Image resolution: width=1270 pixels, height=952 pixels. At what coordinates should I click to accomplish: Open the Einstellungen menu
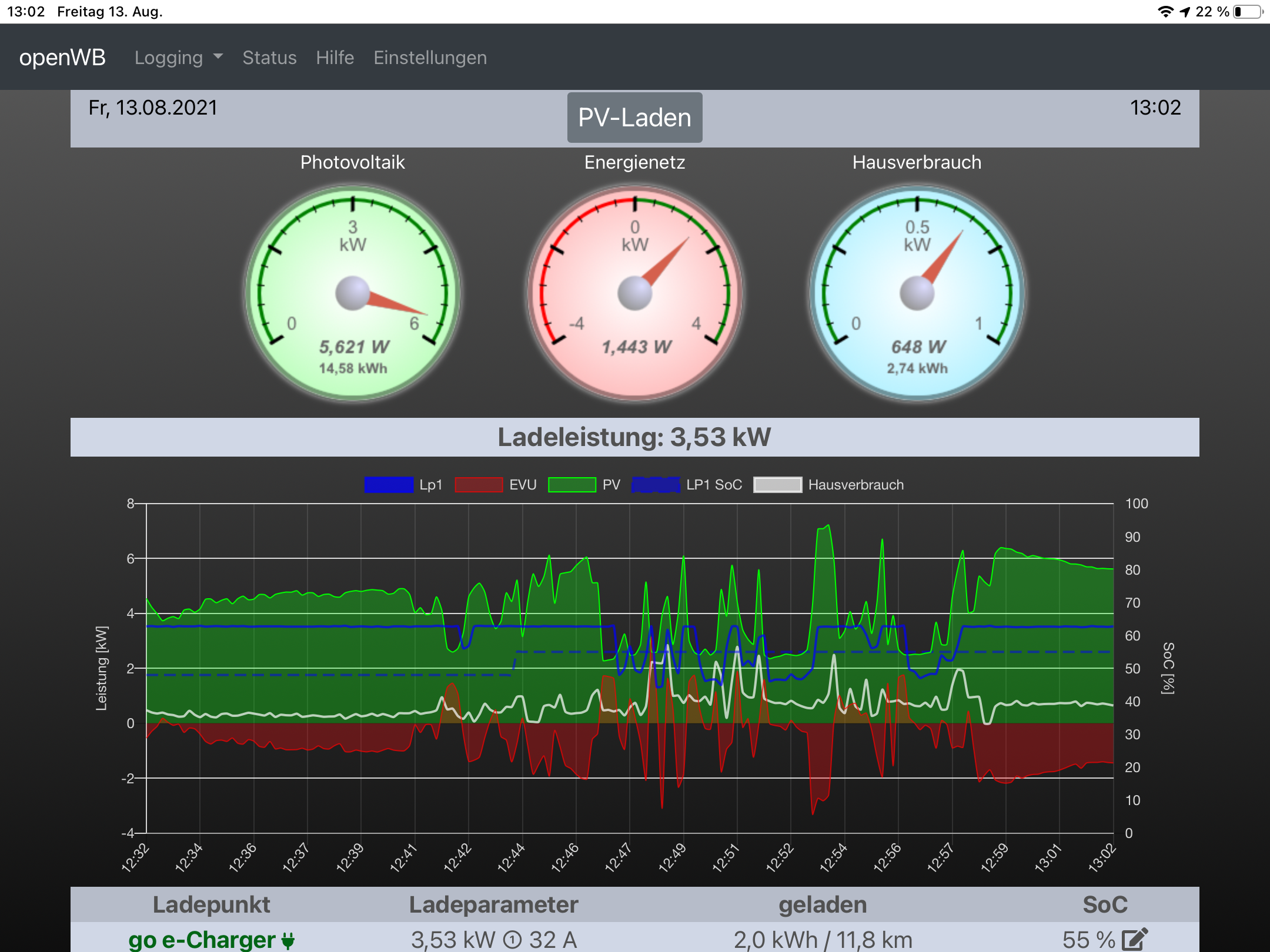430,58
